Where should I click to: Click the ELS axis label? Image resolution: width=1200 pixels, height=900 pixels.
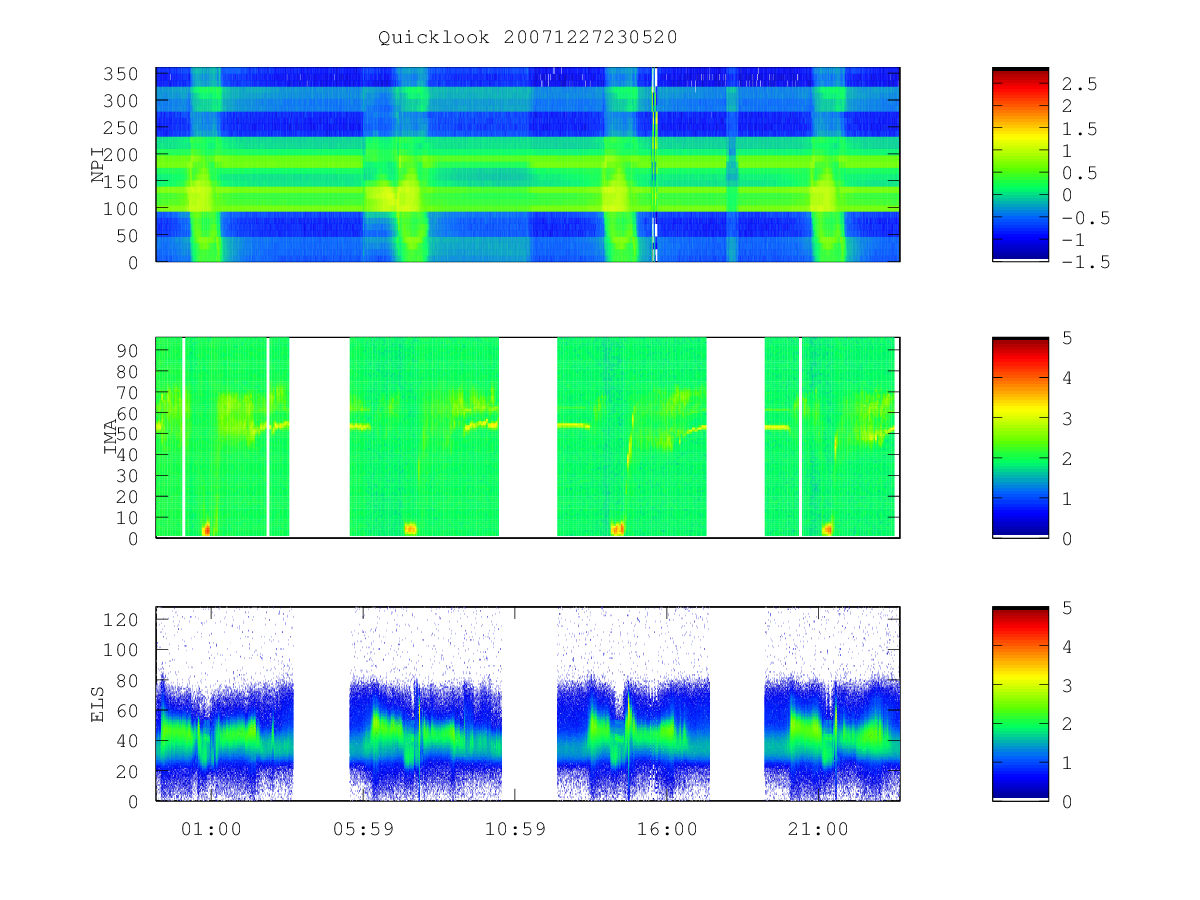[x=98, y=704]
